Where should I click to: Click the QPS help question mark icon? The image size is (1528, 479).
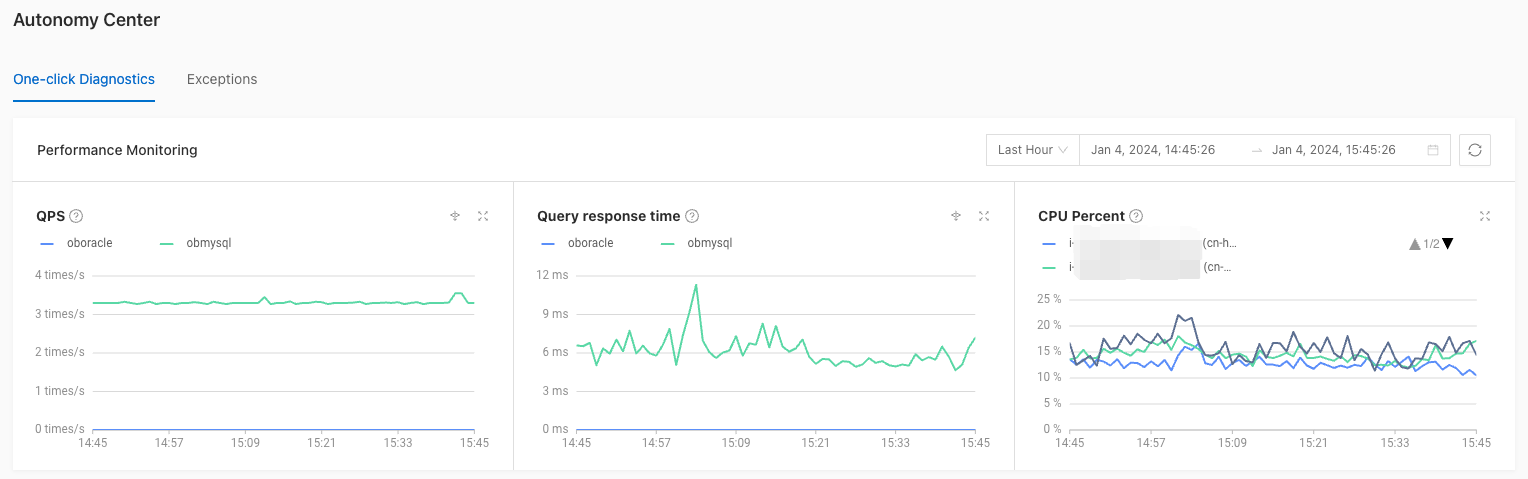pyautogui.click(x=76, y=216)
